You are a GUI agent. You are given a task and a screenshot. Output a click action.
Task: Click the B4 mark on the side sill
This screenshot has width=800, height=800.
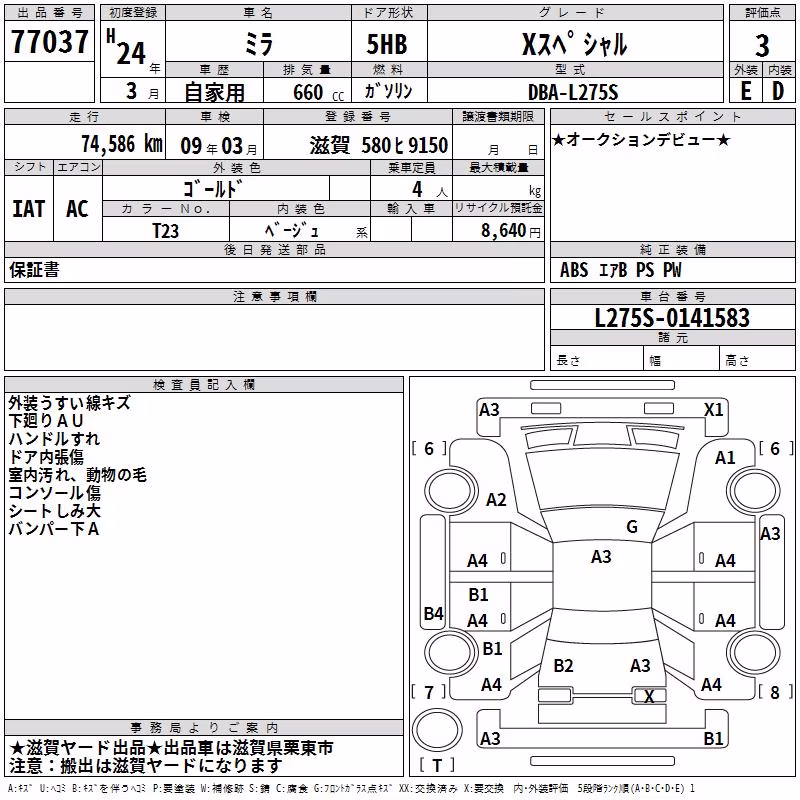[x=434, y=613]
